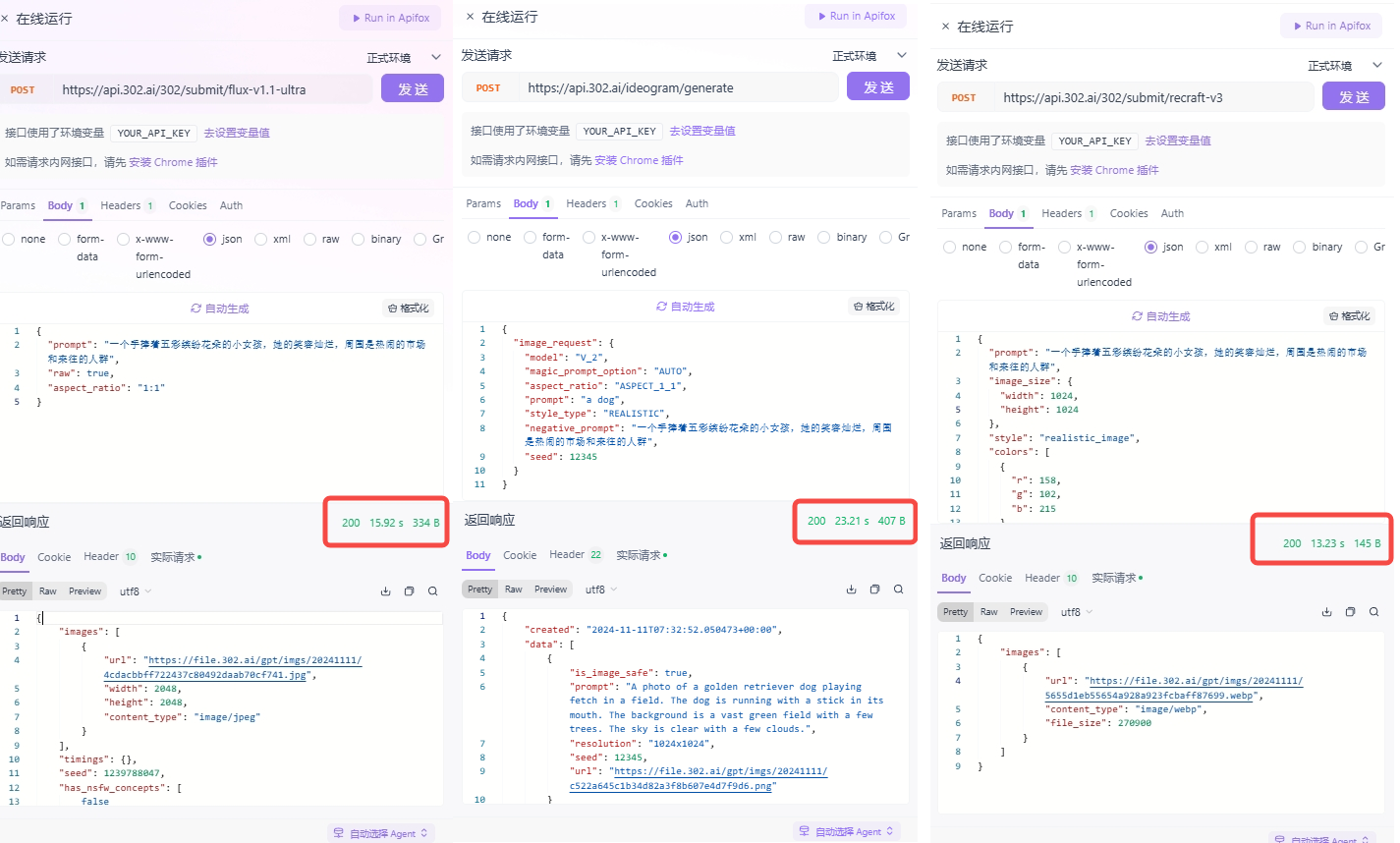Open Params tab in the ideogram panel
The width and height of the screenshot is (1400, 843).
pyautogui.click(x=483, y=203)
